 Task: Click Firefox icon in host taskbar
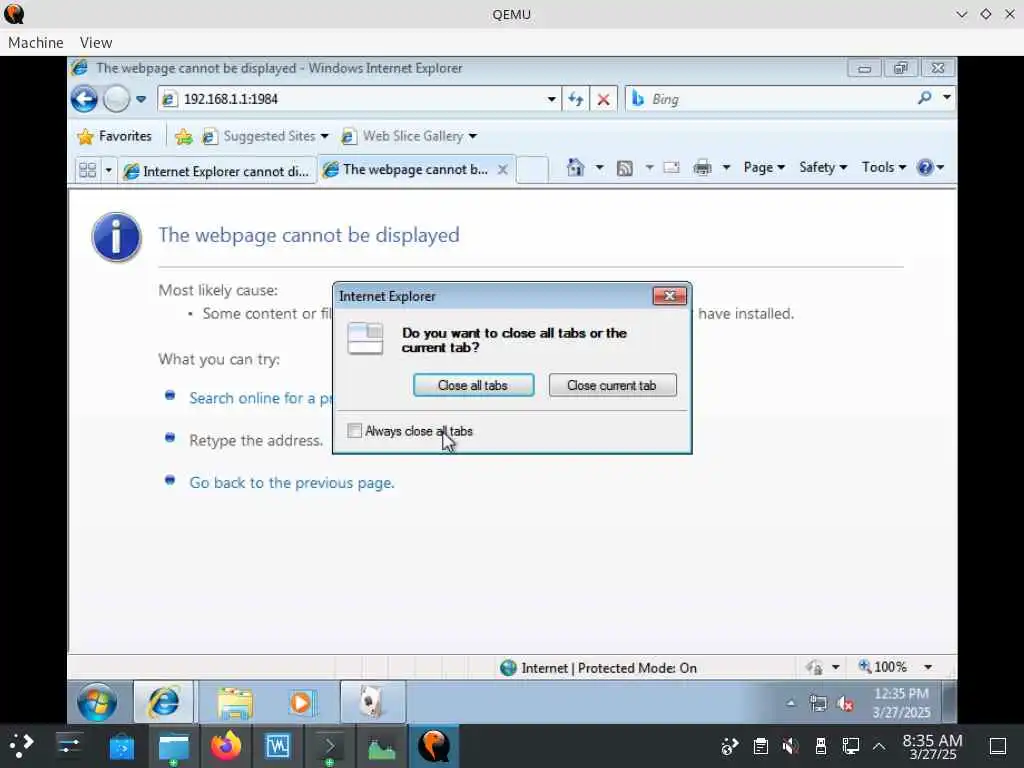(225, 746)
